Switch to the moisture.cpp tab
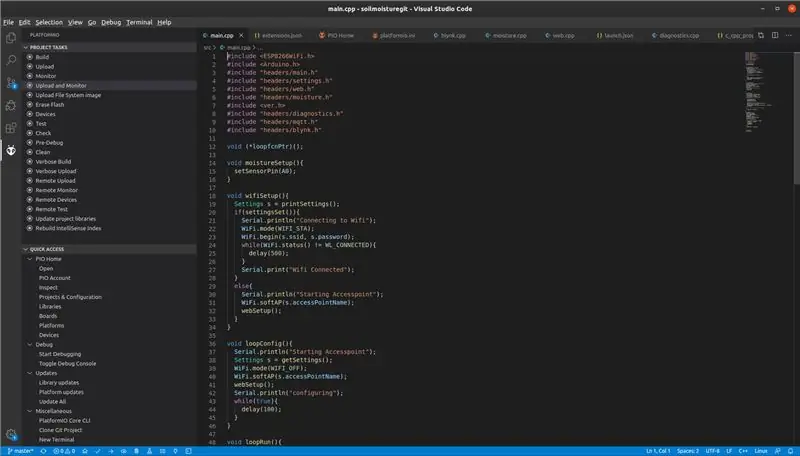Image resolution: width=800 pixels, height=456 pixels. (506, 35)
